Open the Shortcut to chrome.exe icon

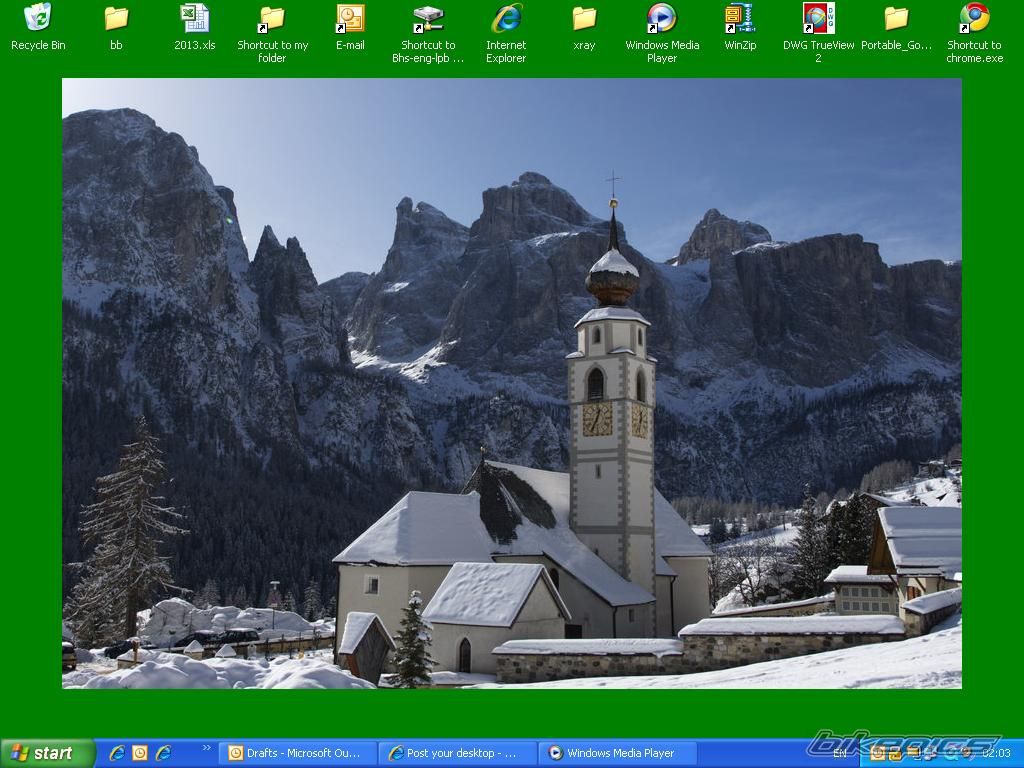click(974, 18)
